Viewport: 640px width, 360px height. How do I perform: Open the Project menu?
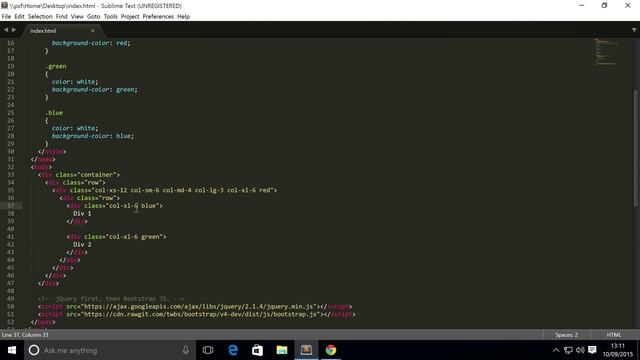click(x=130, y=17)
